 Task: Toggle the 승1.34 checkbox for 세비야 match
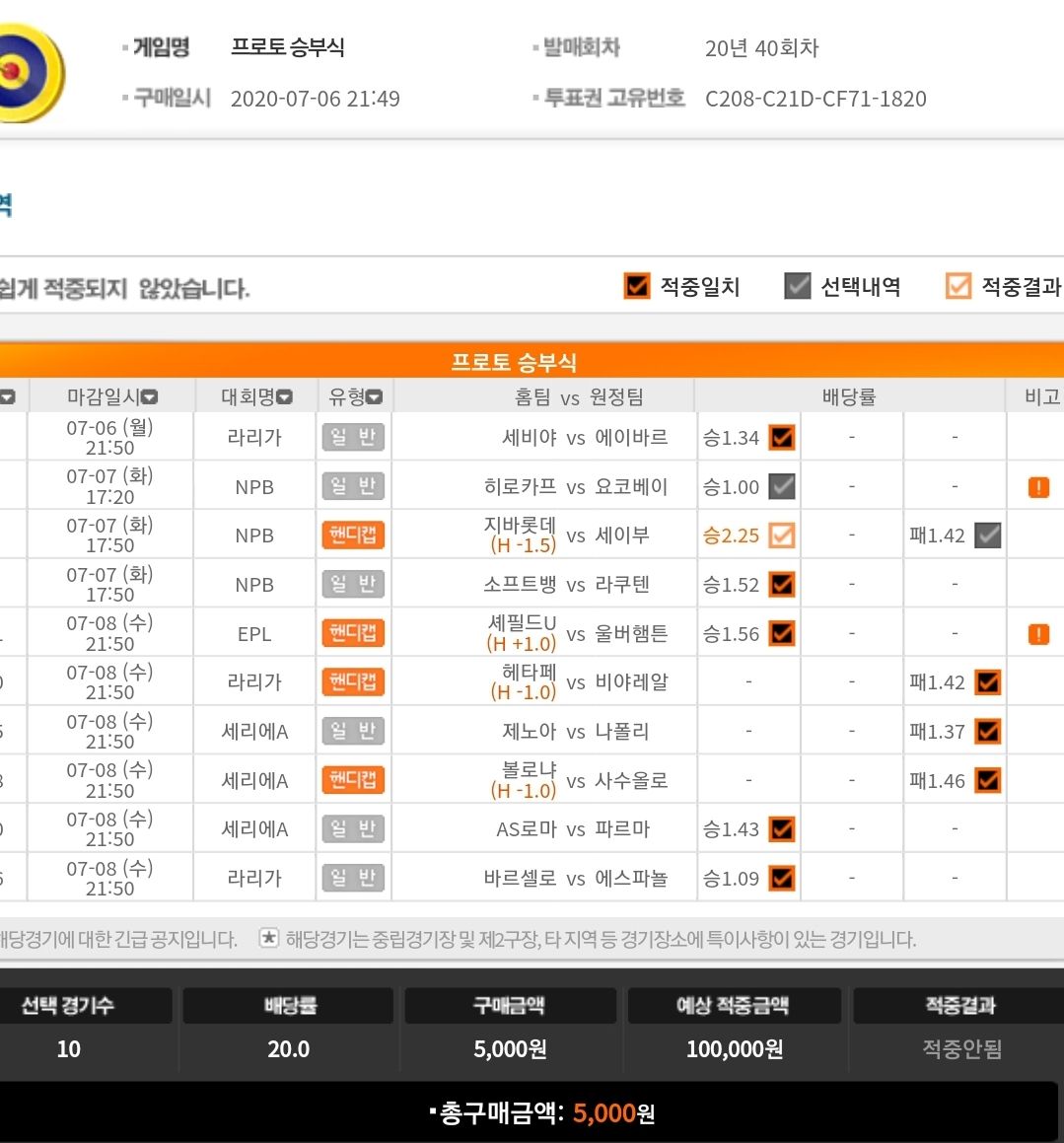click(x=782, y=438)
